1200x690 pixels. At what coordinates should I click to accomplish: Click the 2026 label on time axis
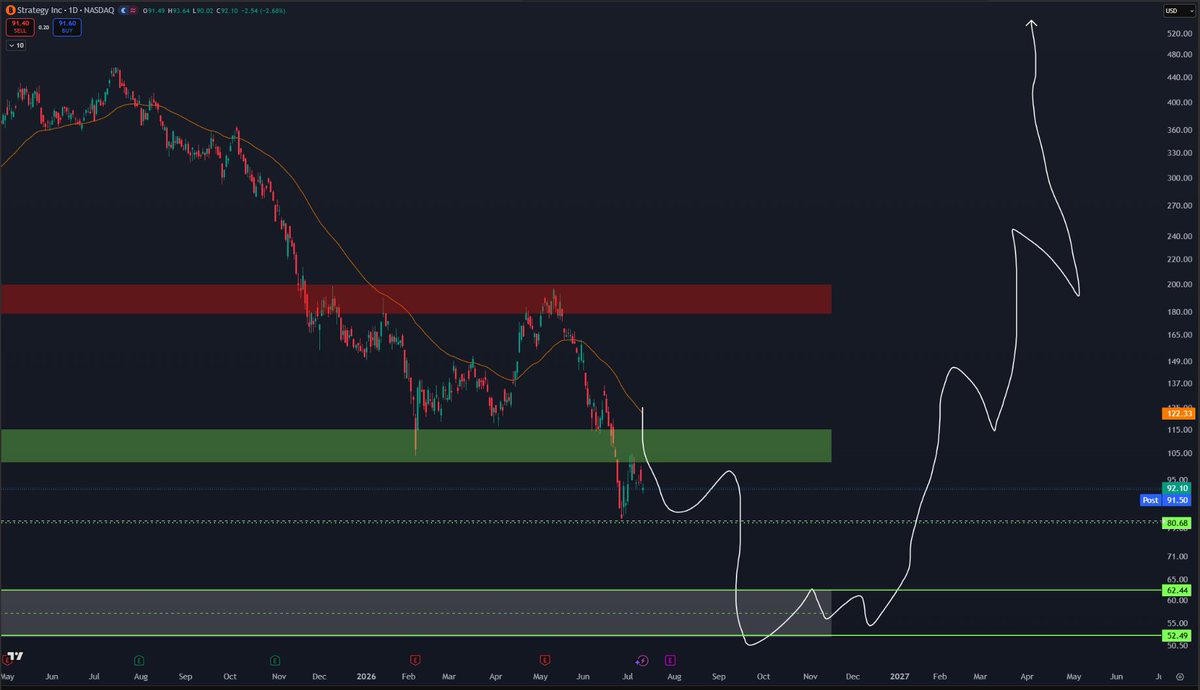(x=366, y=677)
